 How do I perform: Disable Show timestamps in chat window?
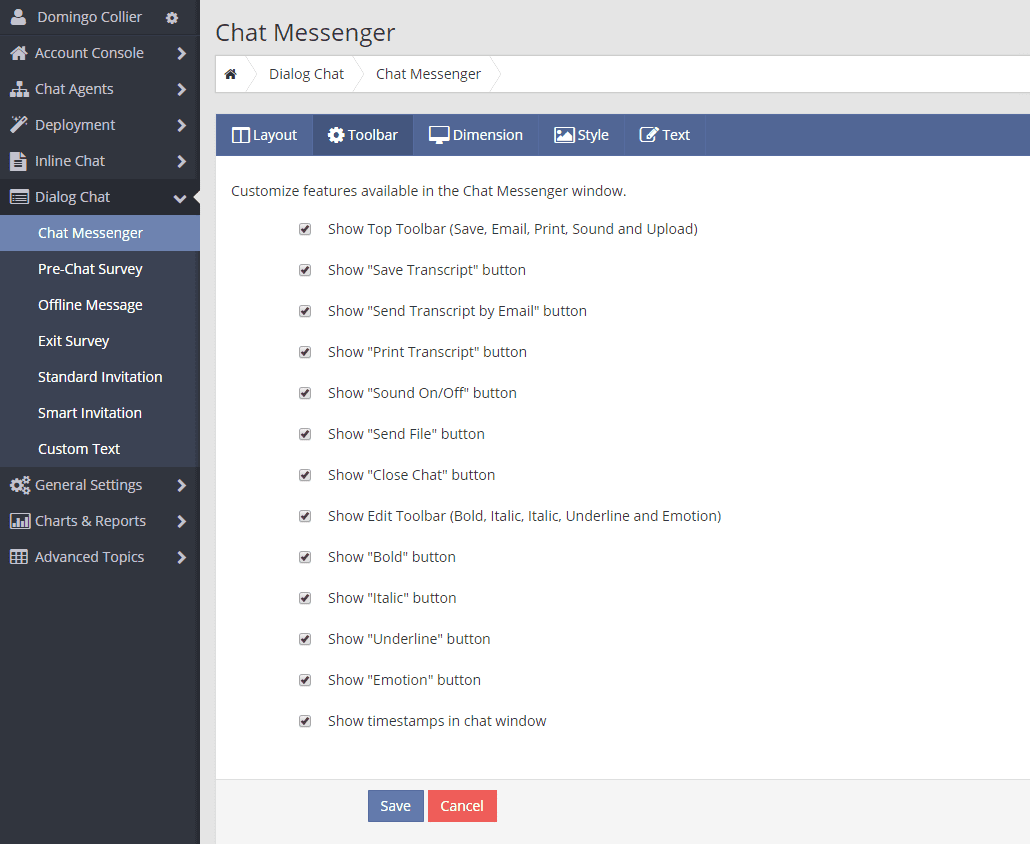click(305, 721)
